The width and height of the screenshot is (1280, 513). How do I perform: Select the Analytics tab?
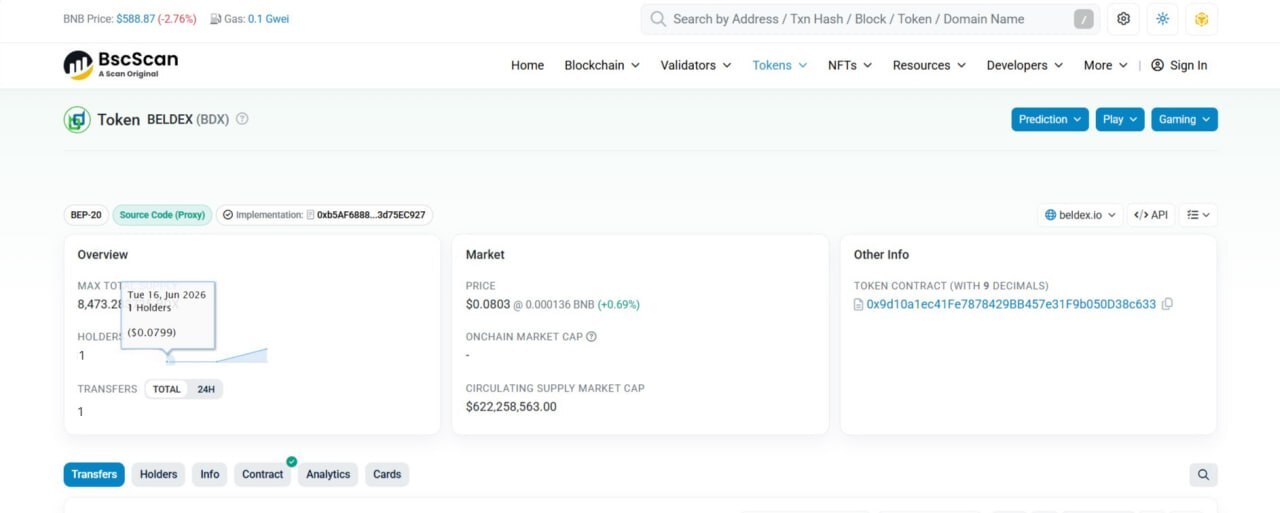(328, 475)
